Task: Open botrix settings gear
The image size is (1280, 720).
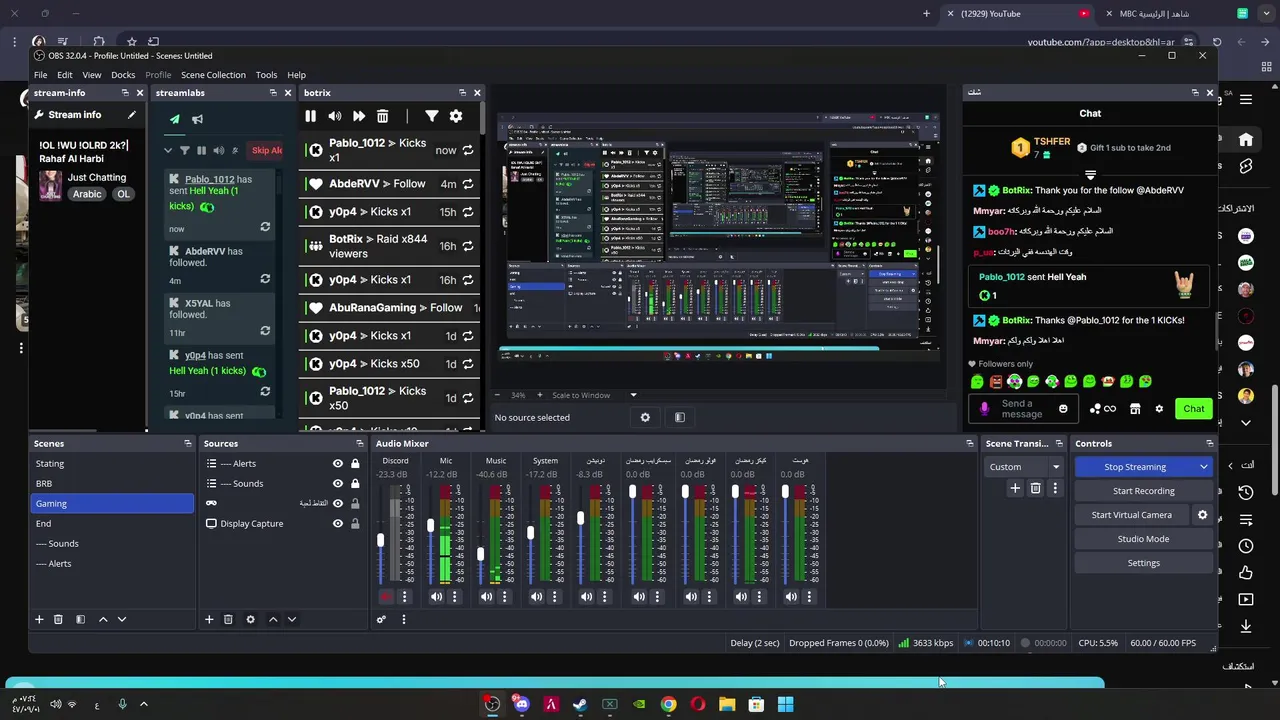Action: [x=455, y=116]
